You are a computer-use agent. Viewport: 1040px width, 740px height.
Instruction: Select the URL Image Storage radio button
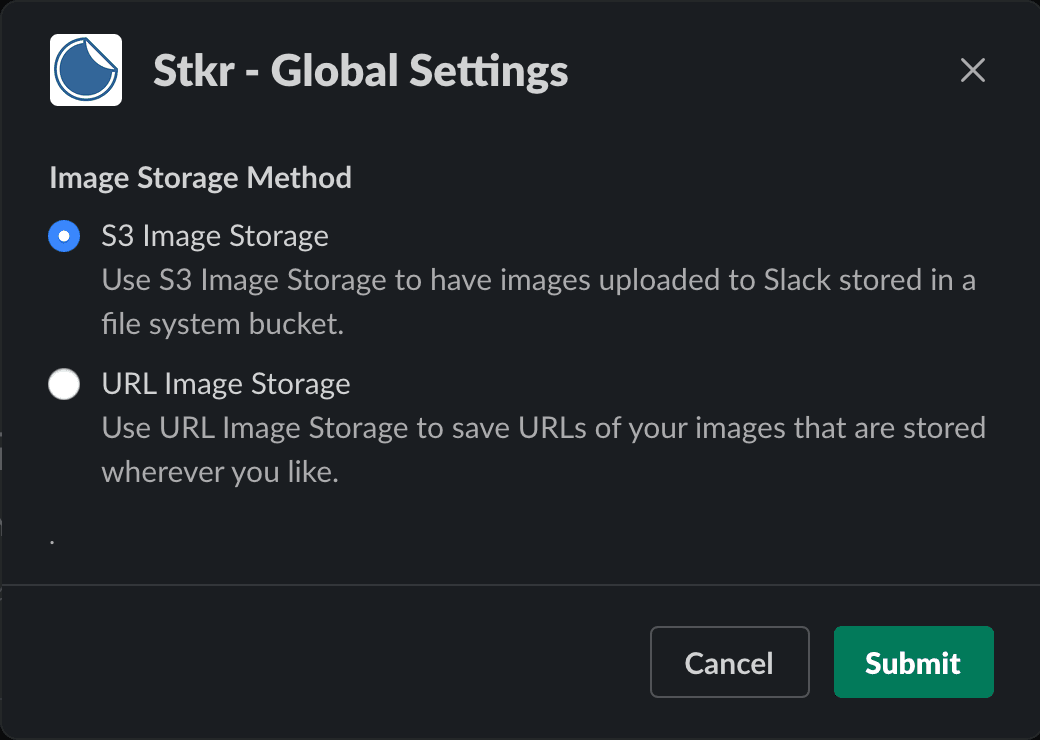pos(63,384)
